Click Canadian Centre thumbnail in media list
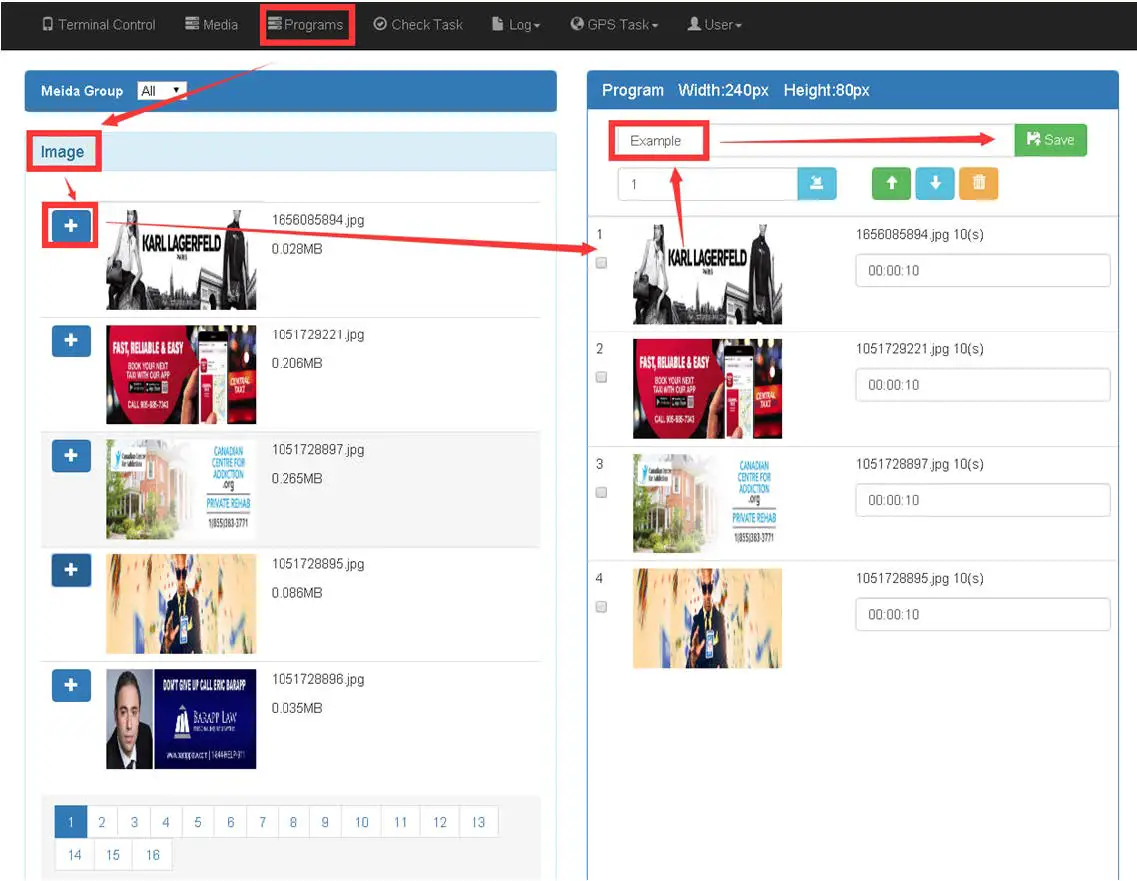This screenshot has width=1137, height=881. coord(181,489)
